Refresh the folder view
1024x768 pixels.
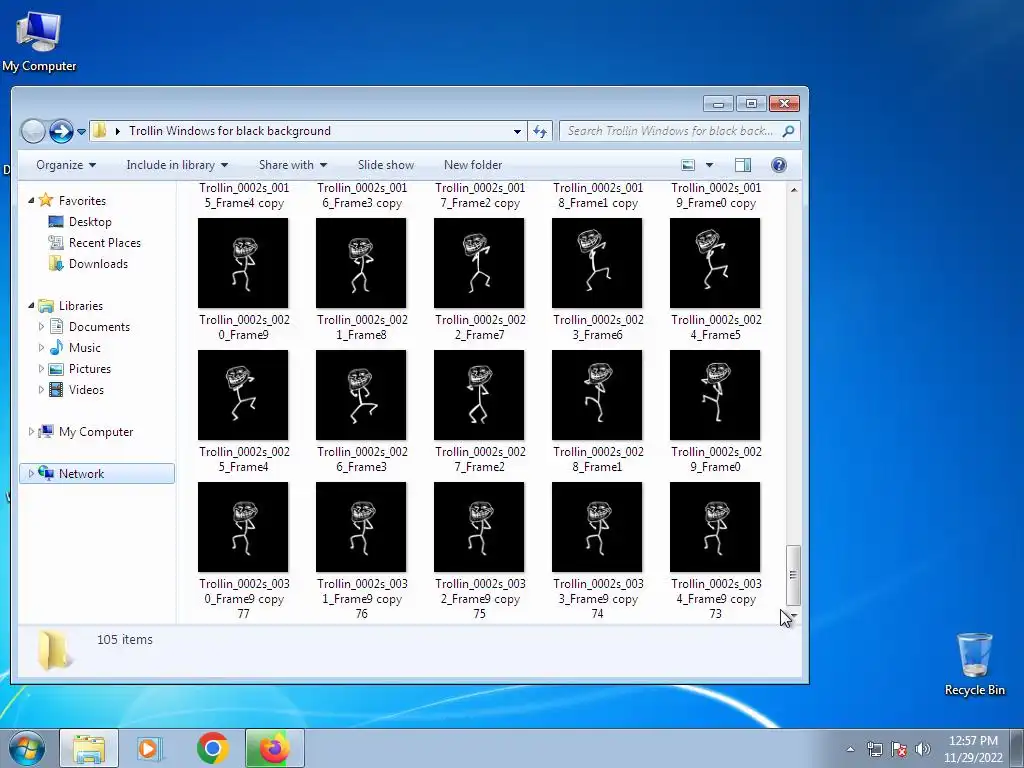pyautogui.click(x=540, y=131)
